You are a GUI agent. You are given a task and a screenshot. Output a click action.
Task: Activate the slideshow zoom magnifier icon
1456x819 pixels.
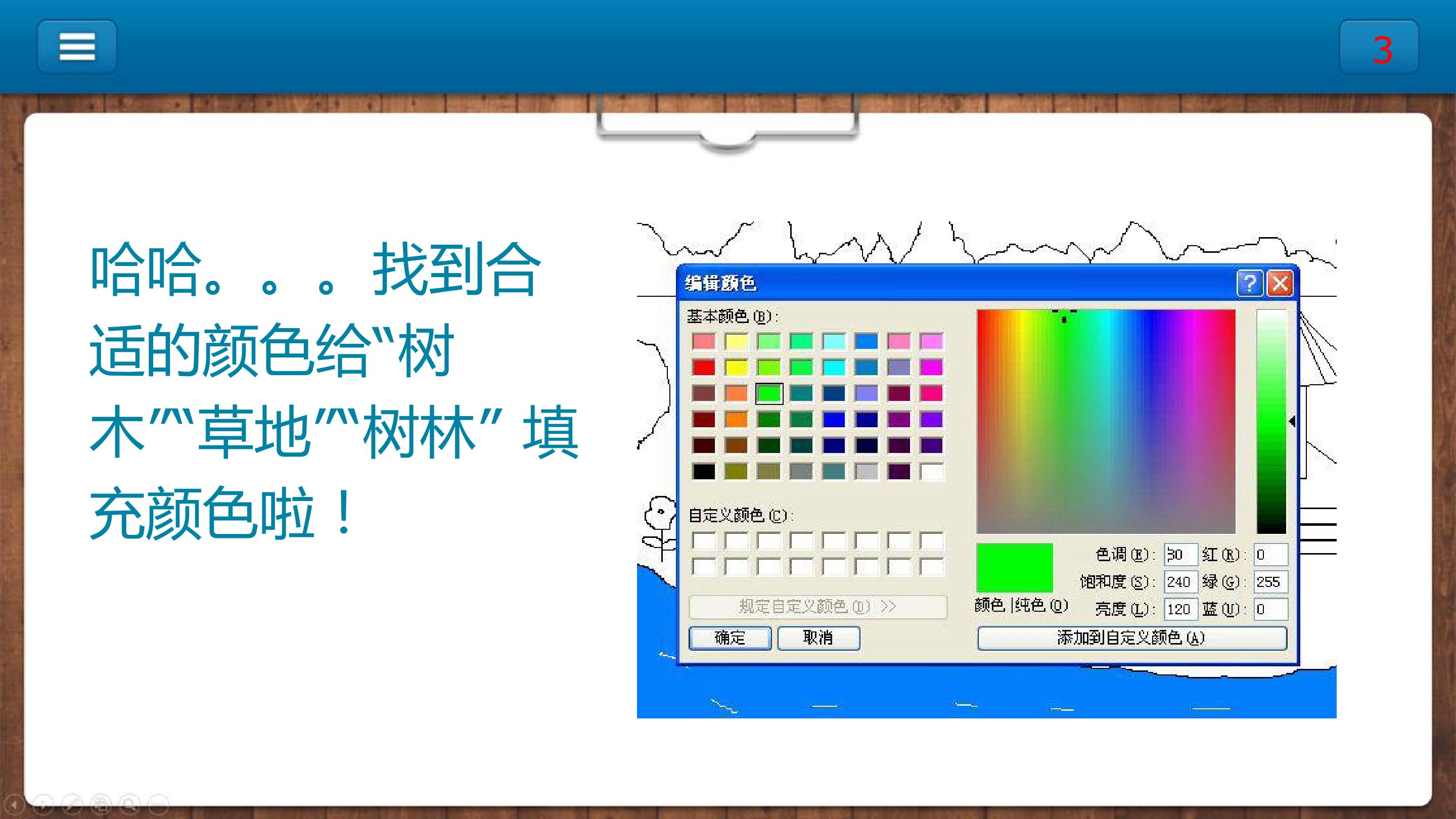(x=129, y=804)
